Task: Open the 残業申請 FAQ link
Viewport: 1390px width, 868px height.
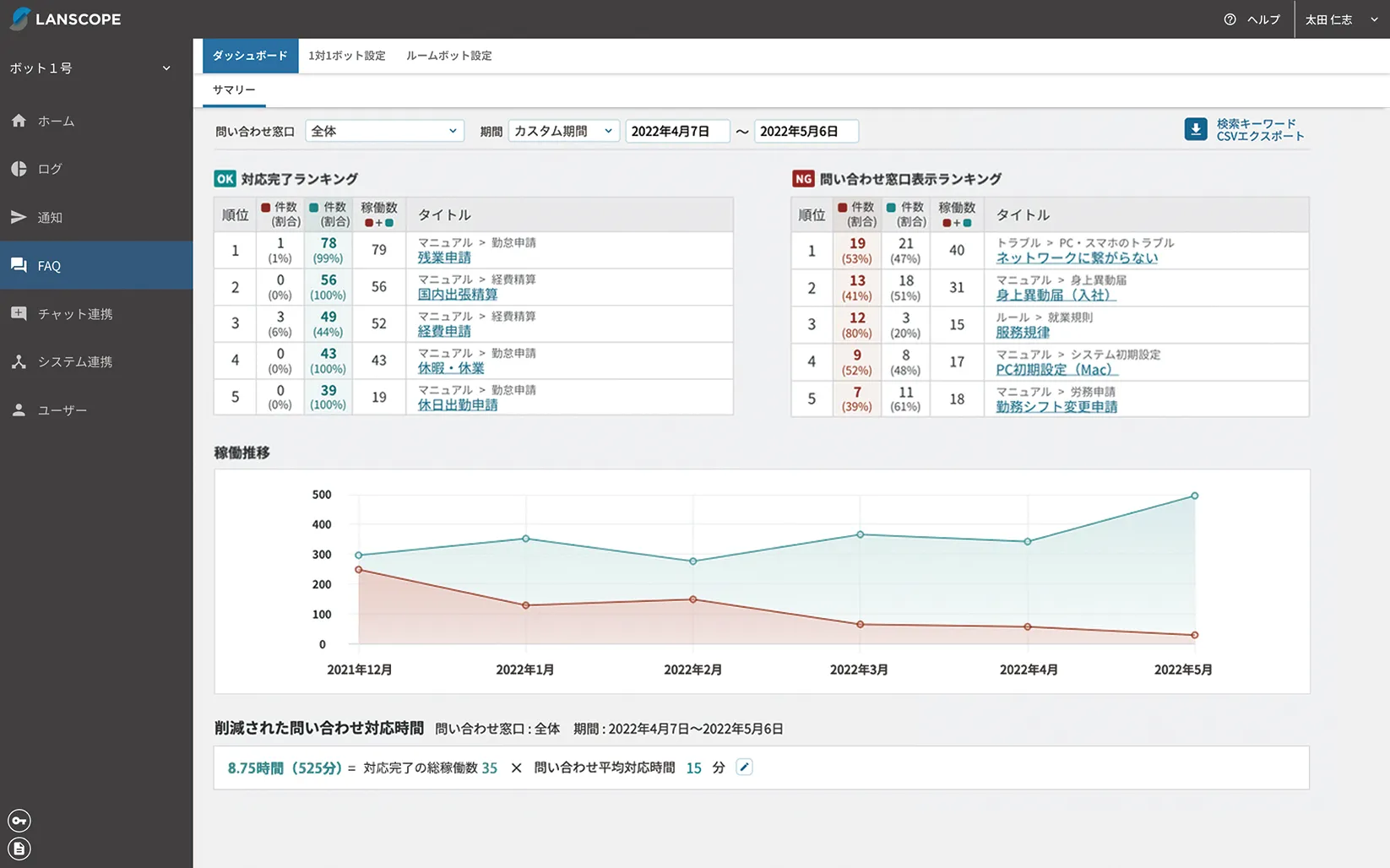Action: tap(444, 258)
